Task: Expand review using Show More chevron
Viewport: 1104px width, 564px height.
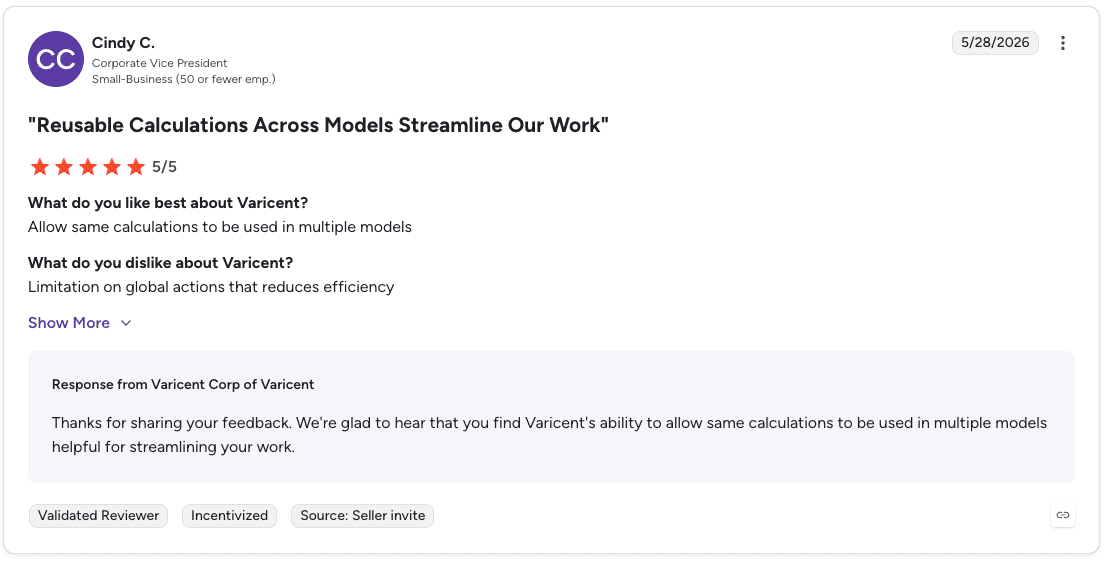Action: pos(126,323)
